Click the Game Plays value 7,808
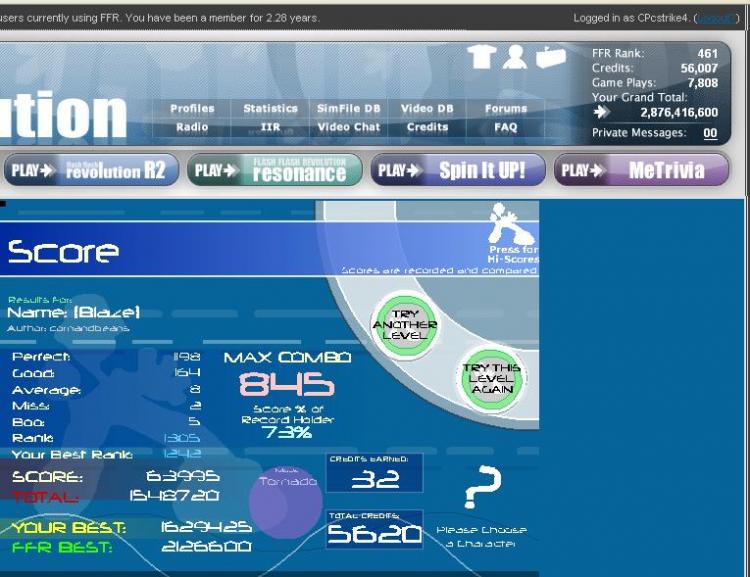Screen dimensions: 750x577 pyautogui.click(x=703, y=83)
